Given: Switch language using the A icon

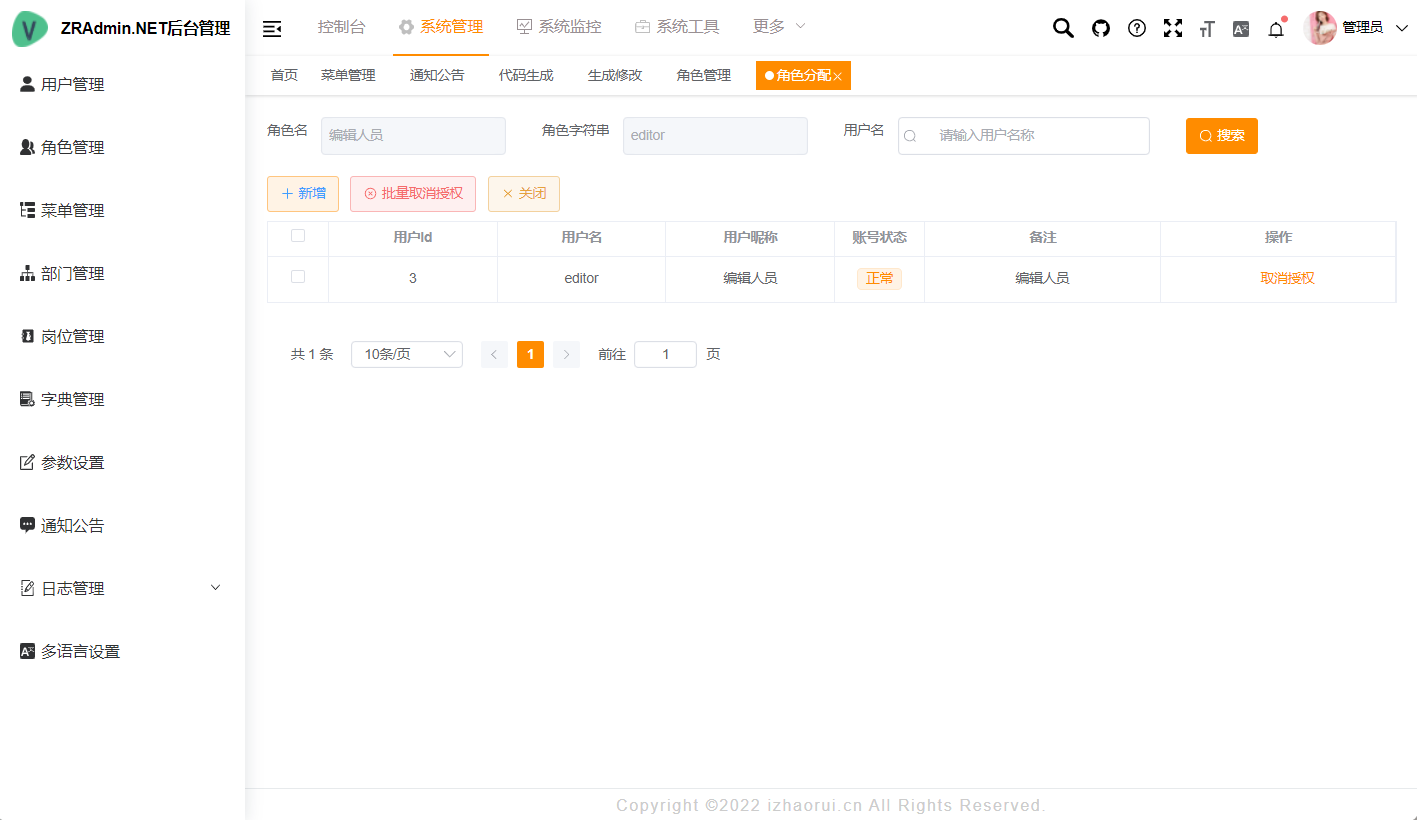Looking at the screenshot, I should 1240,28.
